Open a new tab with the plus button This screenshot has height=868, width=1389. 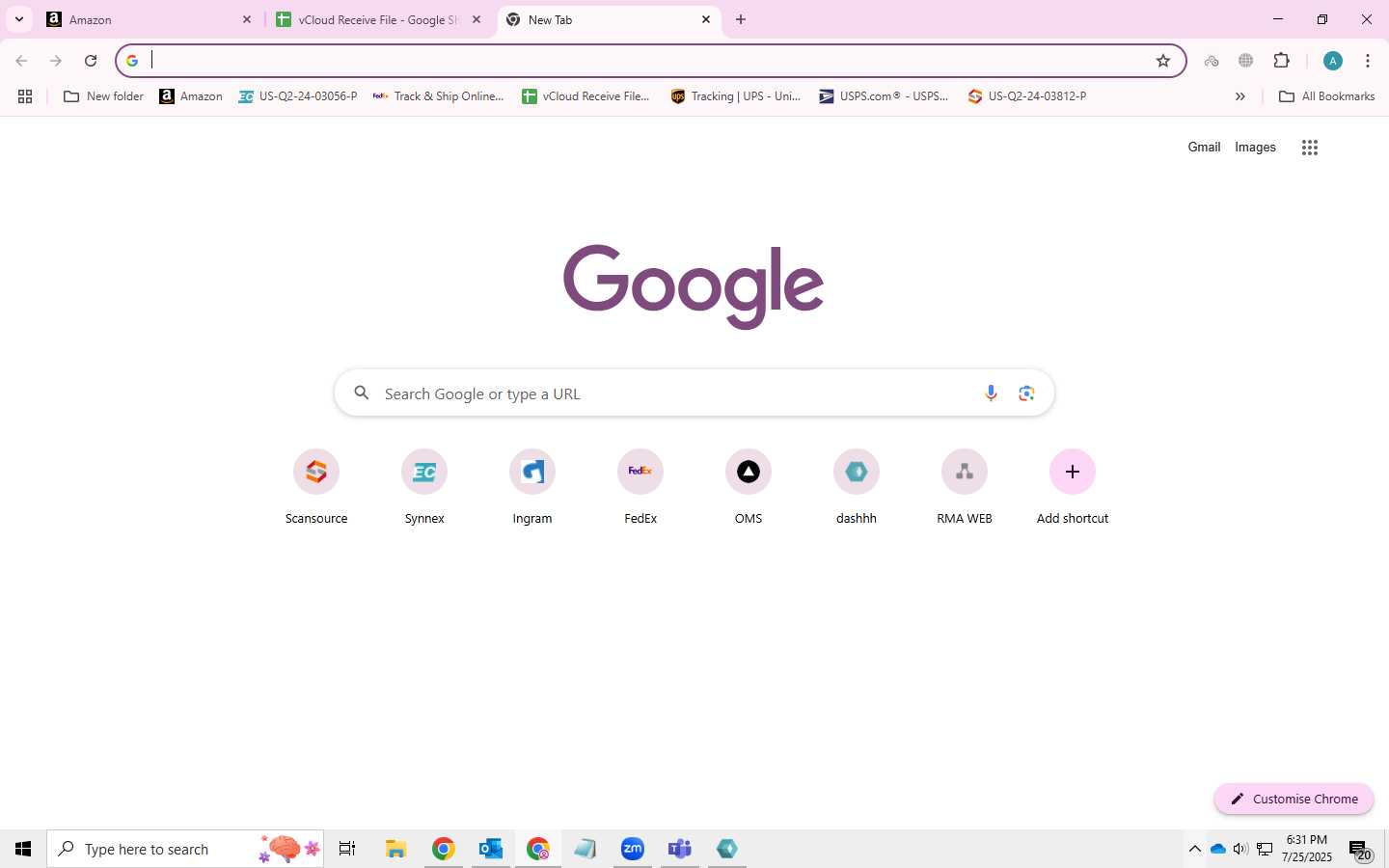(x=741, y=19)
